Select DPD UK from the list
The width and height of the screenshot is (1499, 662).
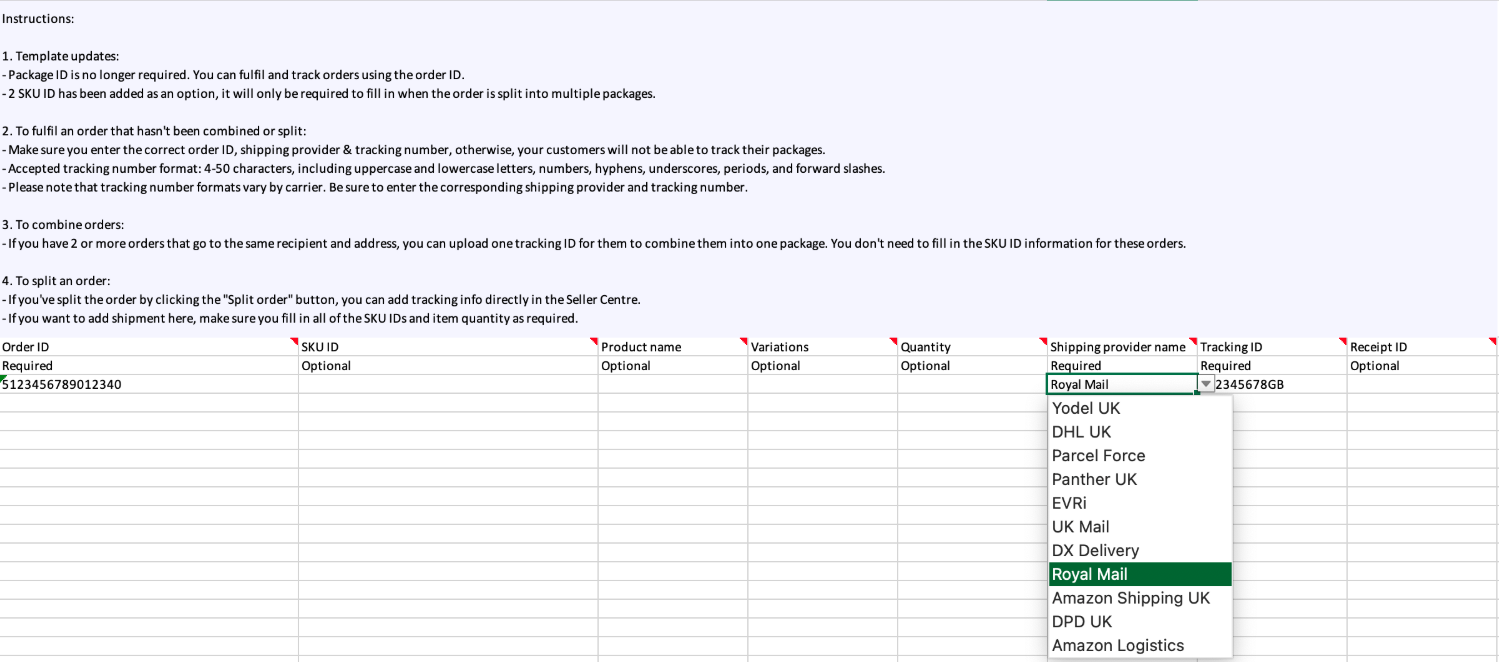click(1140, 621)
